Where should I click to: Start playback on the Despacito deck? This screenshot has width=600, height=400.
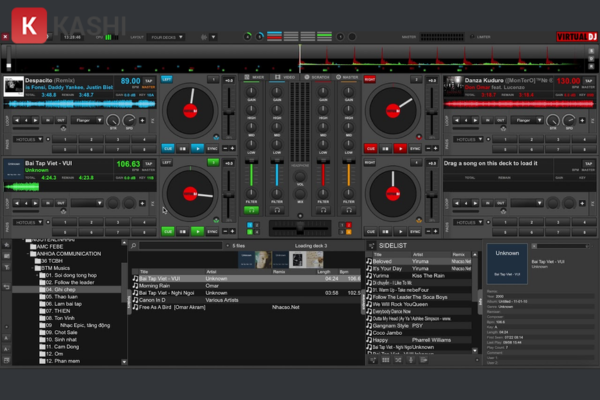tap(197, 149)
